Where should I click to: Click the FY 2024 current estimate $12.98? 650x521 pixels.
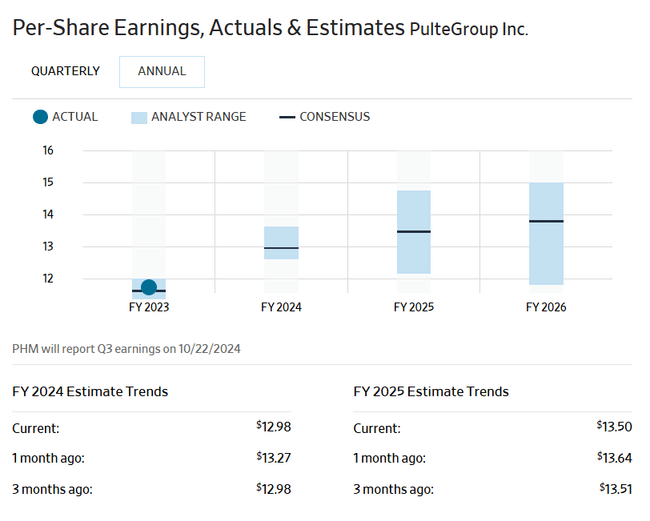pos(273,428)
